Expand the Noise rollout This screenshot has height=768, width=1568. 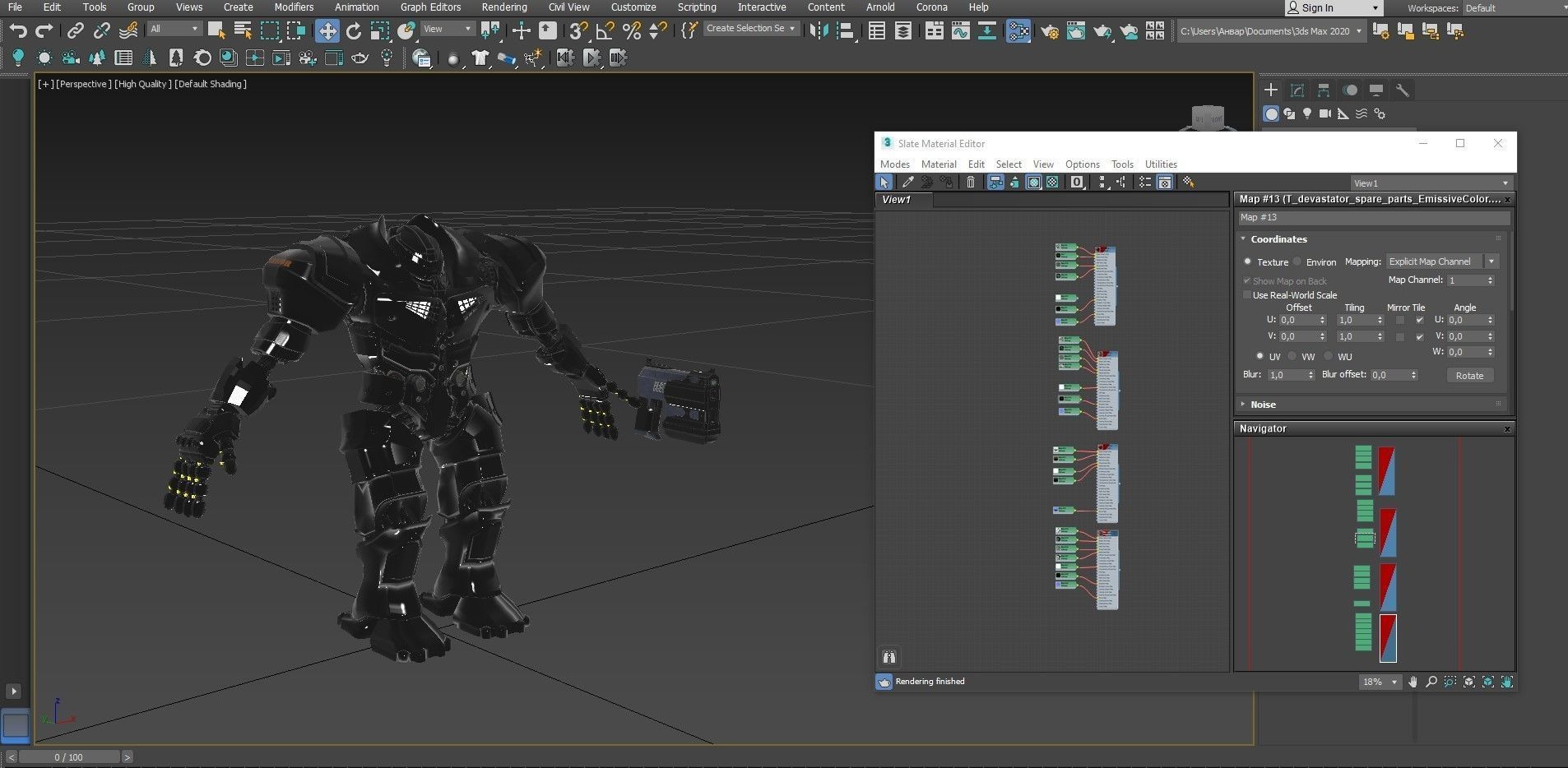pos(1263,405)
